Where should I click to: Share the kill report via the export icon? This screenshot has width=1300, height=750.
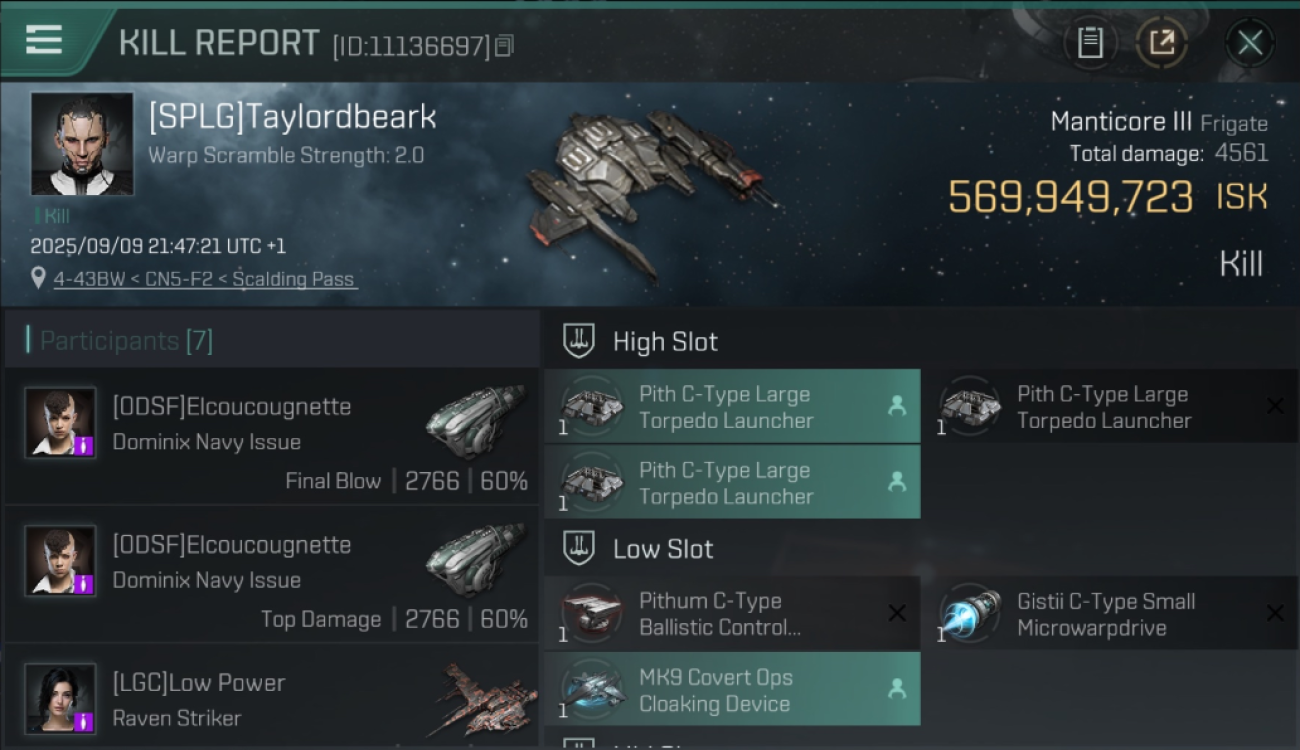click(x=1162, y=43)
